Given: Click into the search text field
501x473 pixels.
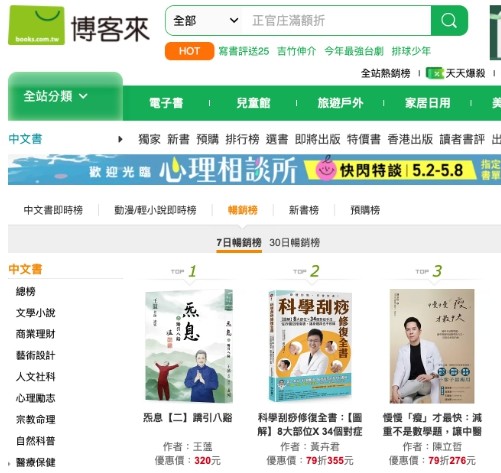Looking at the screenshot, I should click(x=337, y=21).
